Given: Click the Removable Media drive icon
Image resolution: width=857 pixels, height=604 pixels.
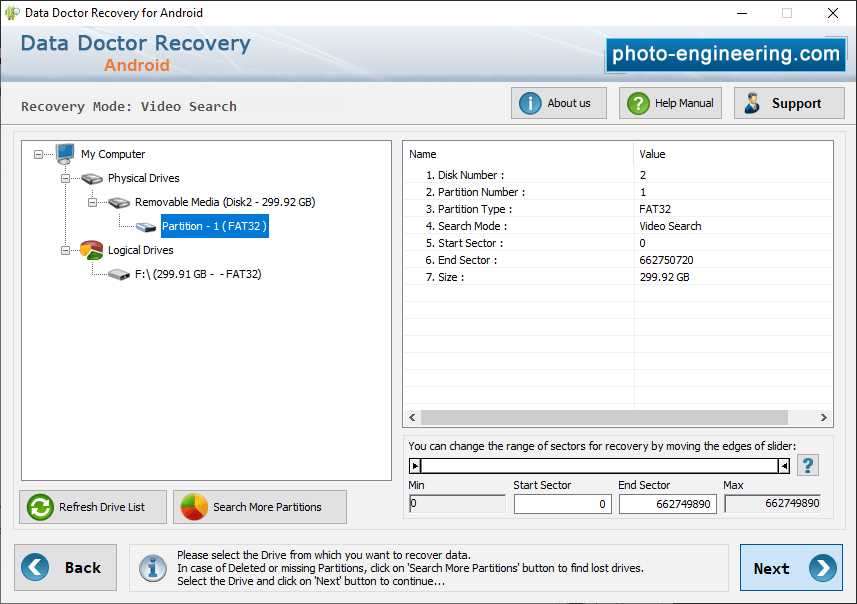Looking at the screenshot, I should coord(119,203).
